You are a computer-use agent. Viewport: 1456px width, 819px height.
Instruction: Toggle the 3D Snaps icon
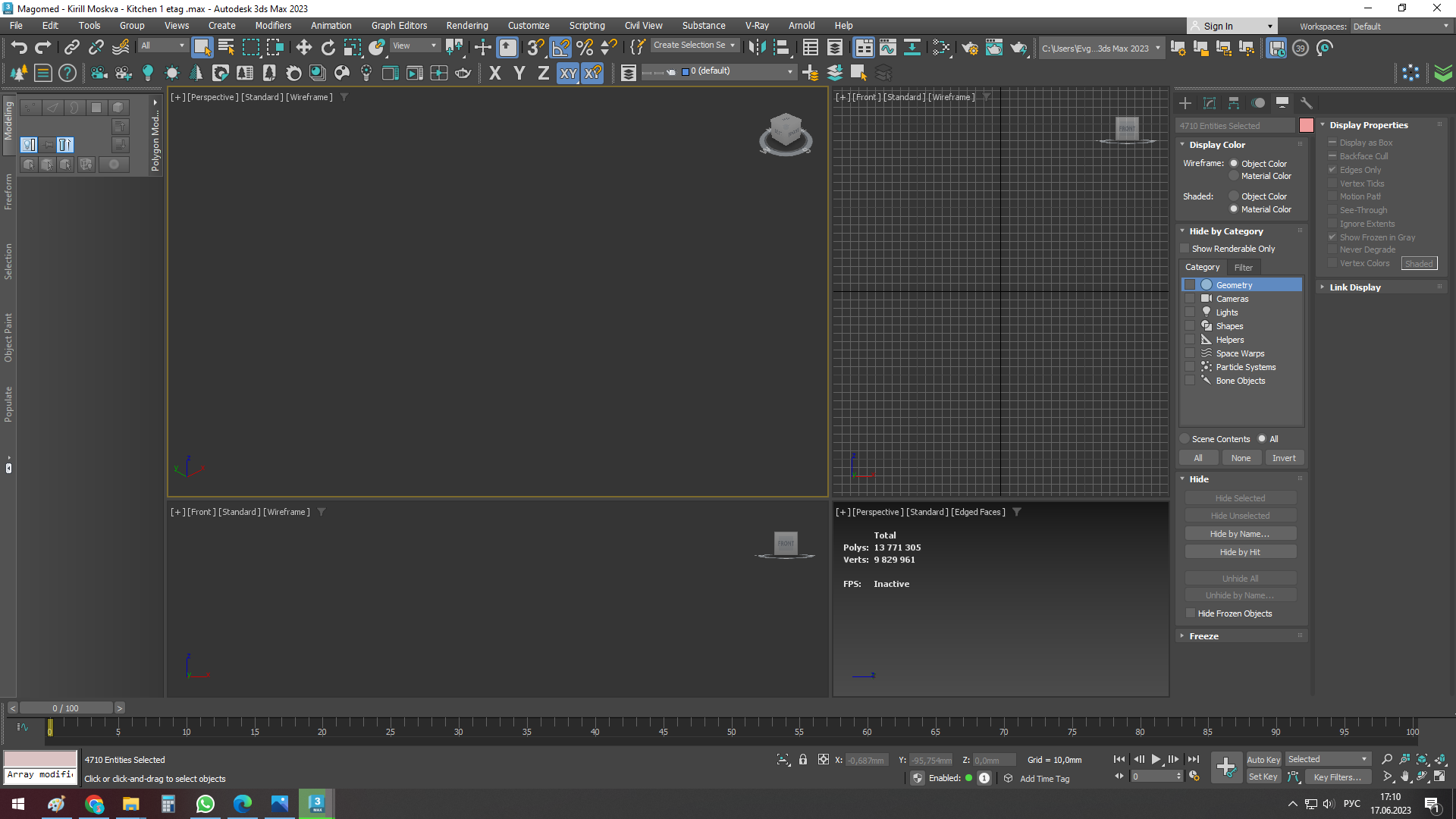(x=535, y=48)
